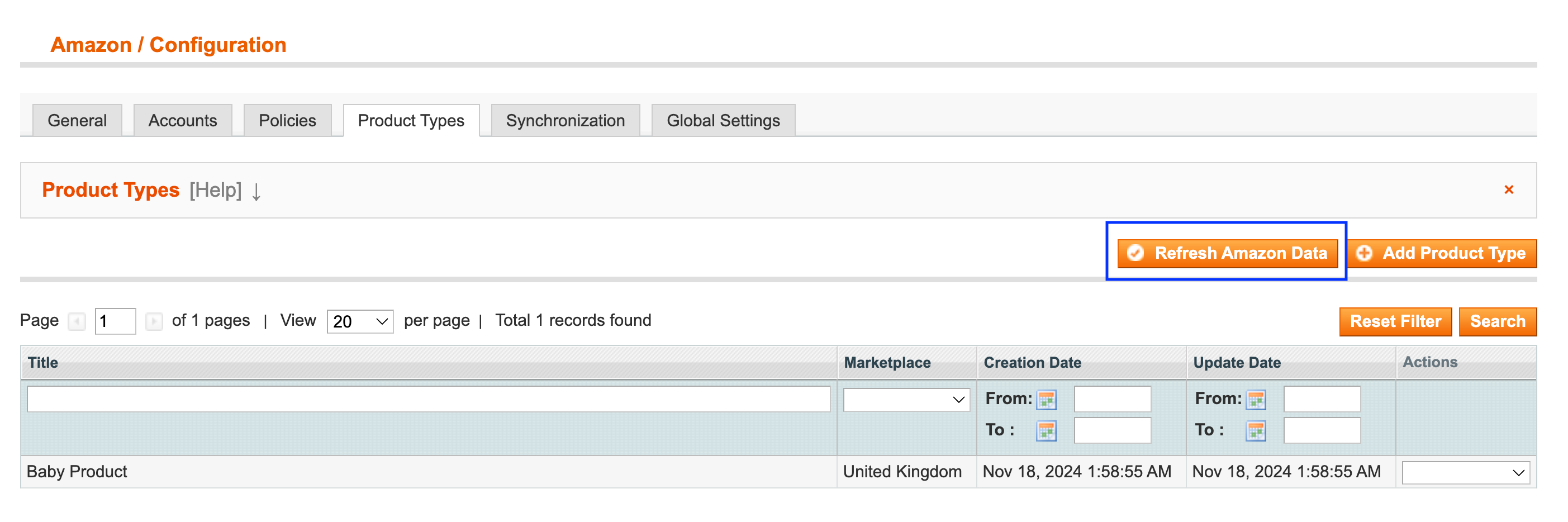Expand Product Types help arrow
This screenshot has width=1568, height=522.
256,192
